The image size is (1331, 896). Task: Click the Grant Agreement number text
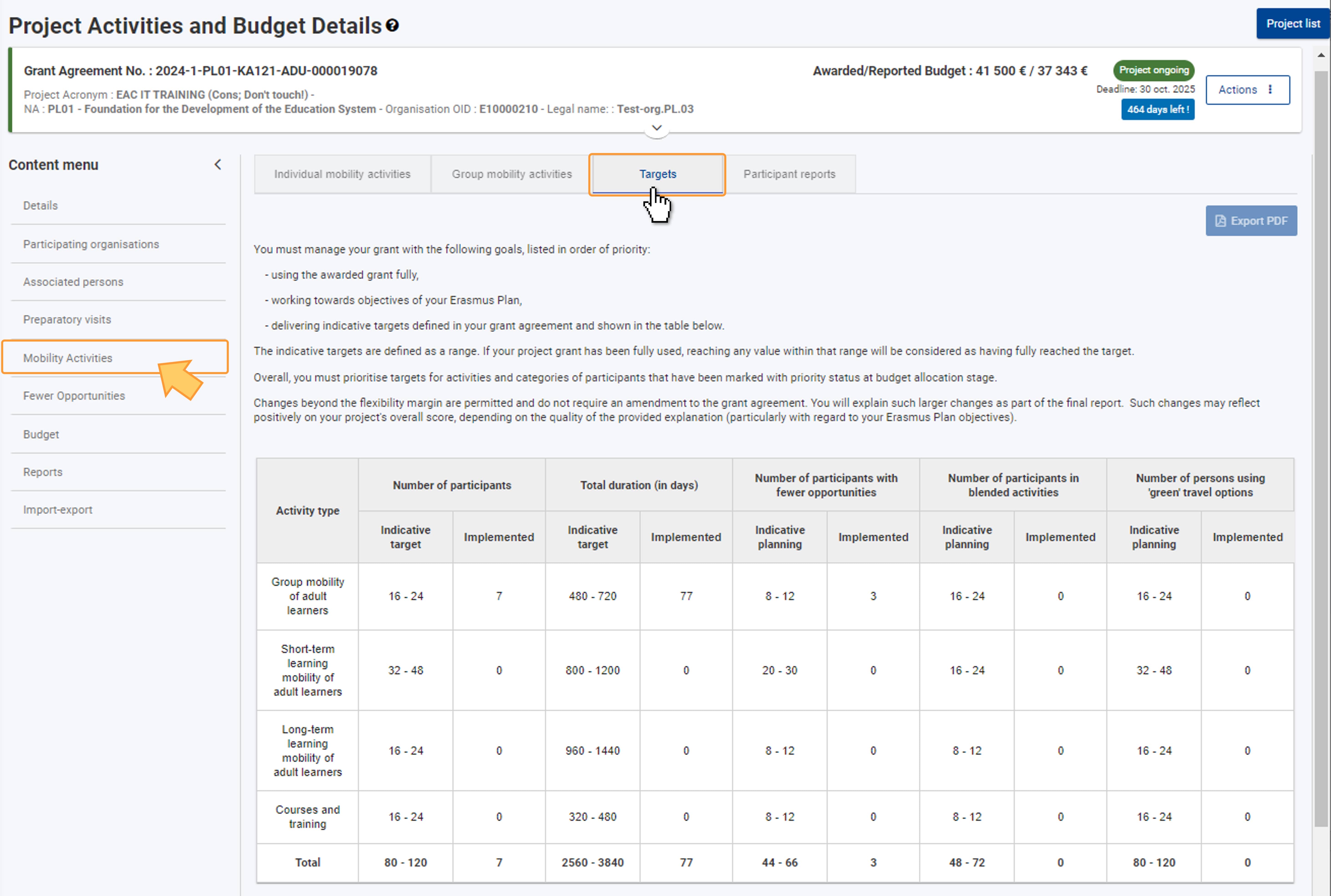click(x=201, y=71)
